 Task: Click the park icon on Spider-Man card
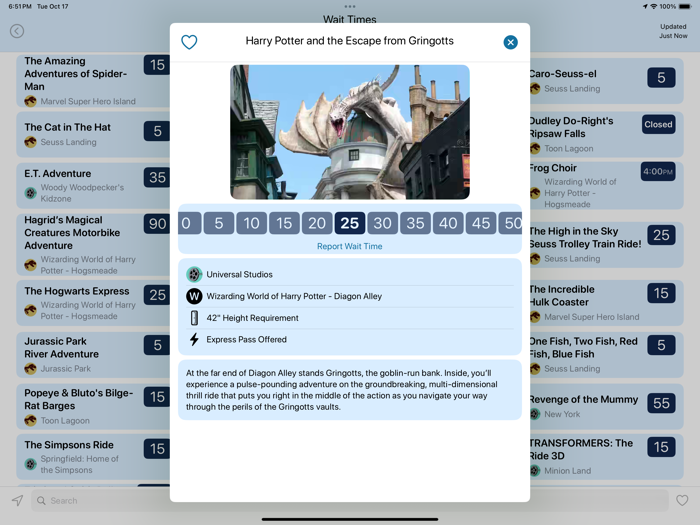(x=30, y=101)
